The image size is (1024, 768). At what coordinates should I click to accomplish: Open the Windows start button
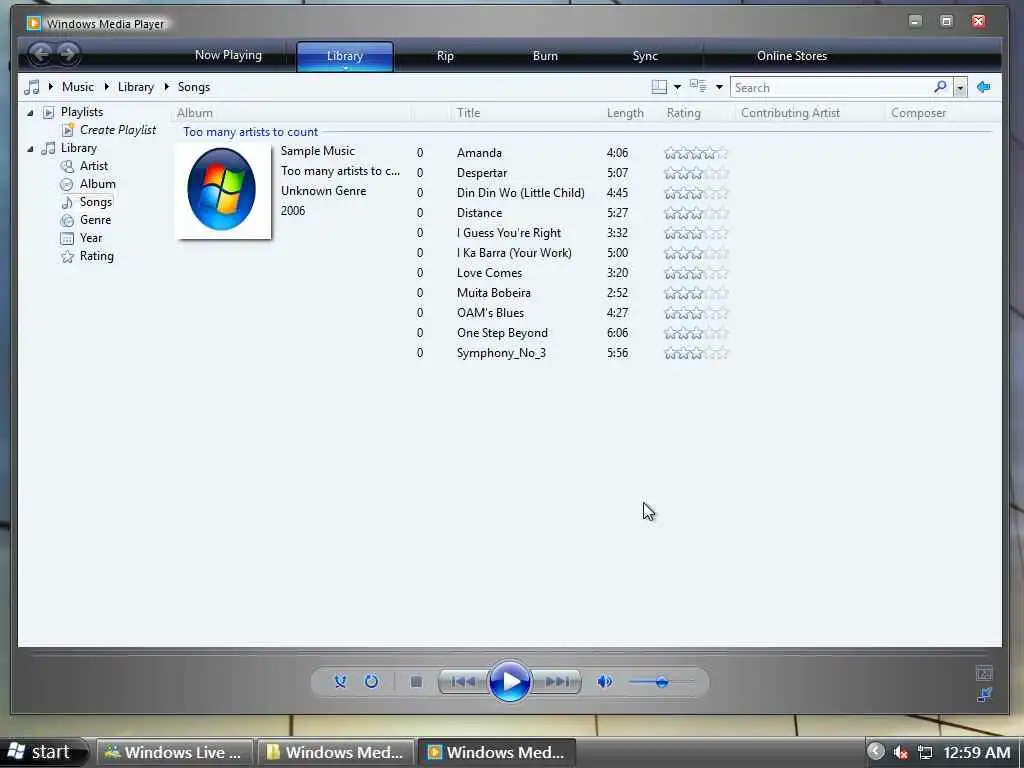(x=43, y=752)
